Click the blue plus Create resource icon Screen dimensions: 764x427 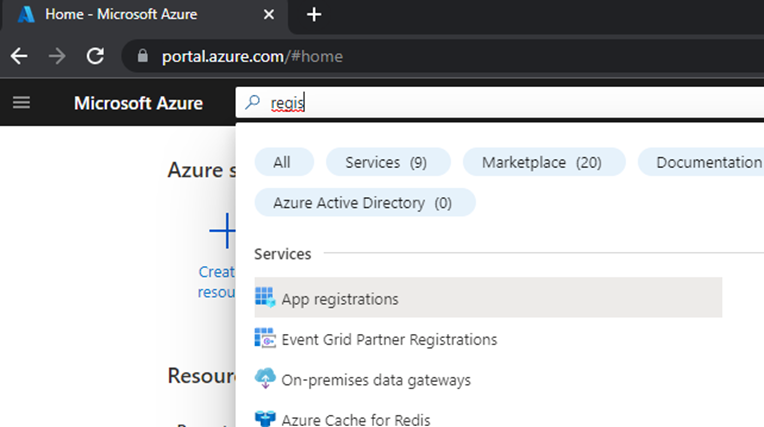(223, 231)
